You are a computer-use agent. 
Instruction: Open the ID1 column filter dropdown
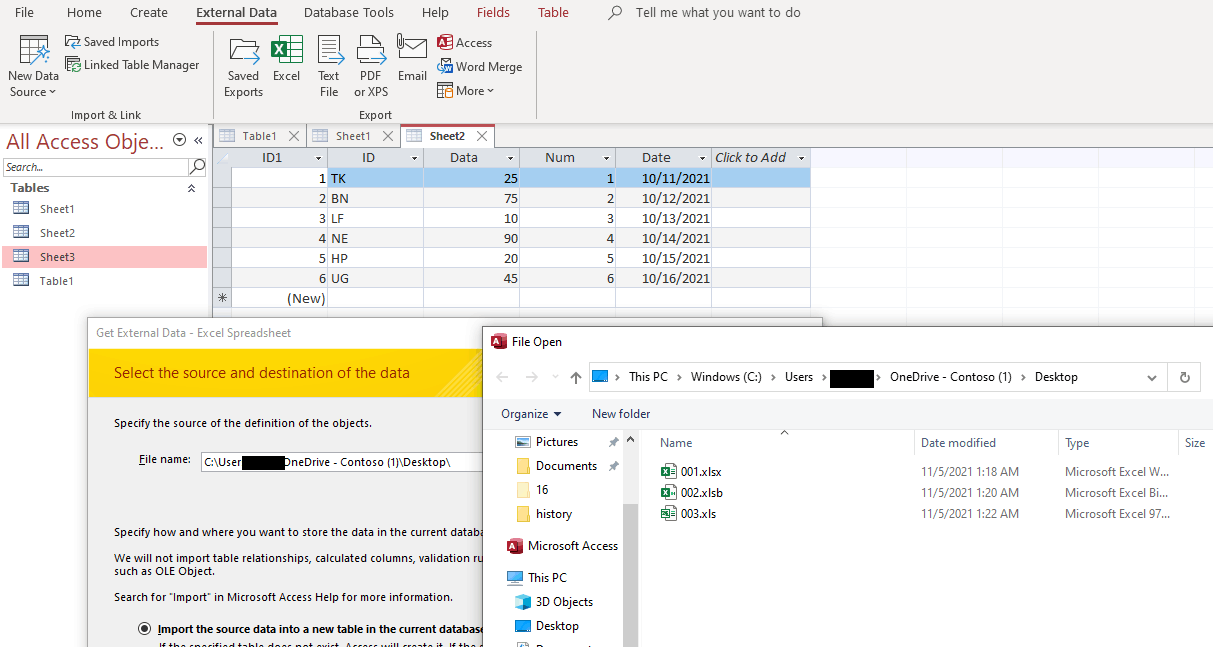pos(318,158)
